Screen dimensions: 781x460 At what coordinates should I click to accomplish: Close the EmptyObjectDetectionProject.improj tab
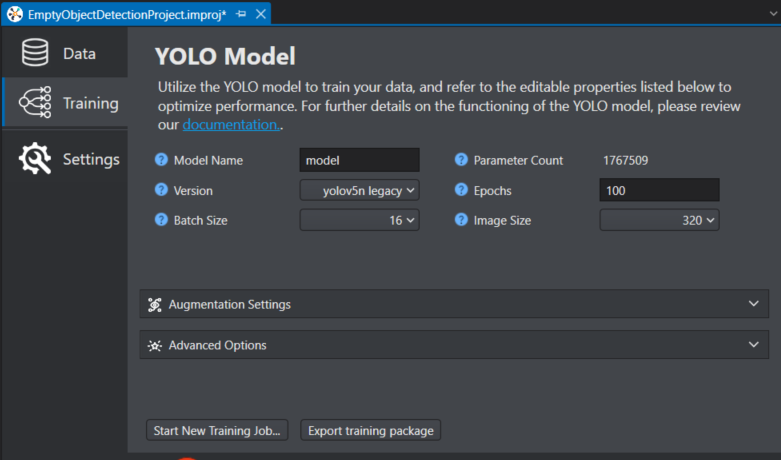coord(260,14)
